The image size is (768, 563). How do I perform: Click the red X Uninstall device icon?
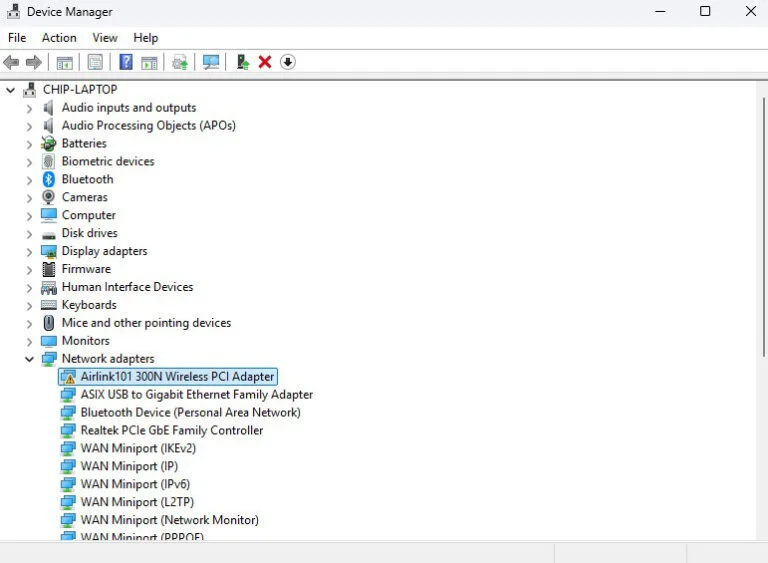(265, 62)
